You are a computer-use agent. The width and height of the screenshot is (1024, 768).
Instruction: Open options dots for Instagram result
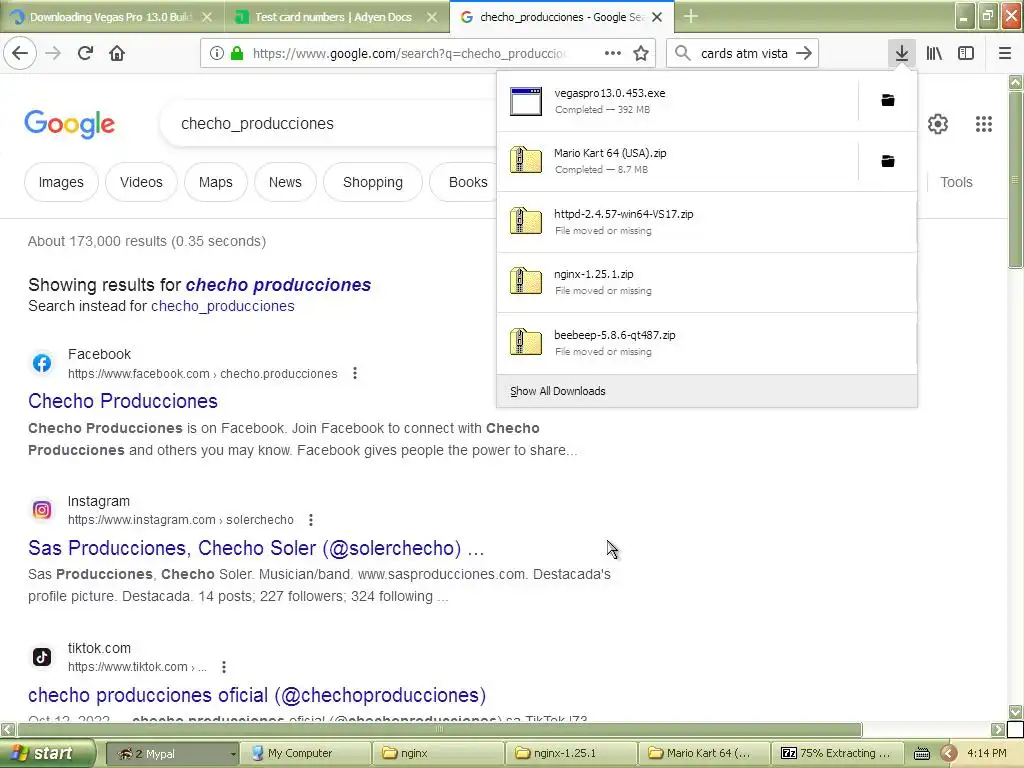(311, 520)
